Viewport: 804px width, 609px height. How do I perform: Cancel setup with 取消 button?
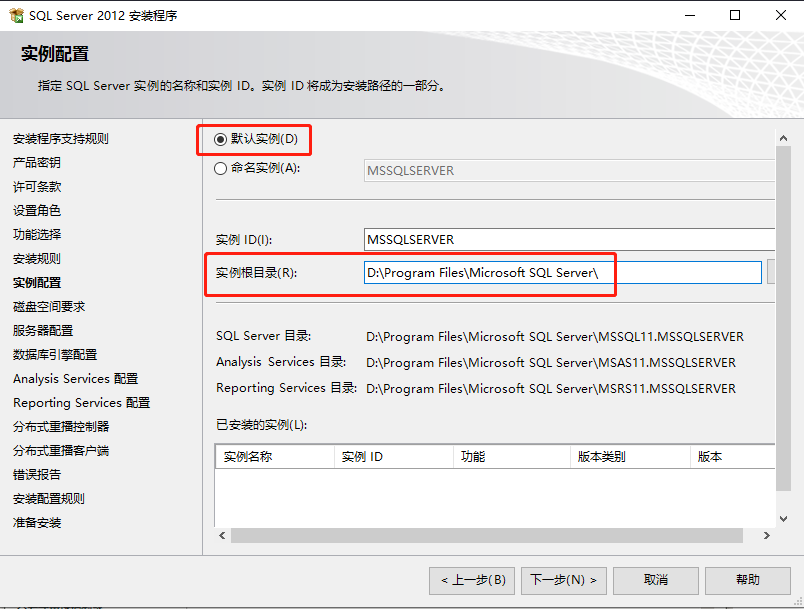[x=656, y=580]
